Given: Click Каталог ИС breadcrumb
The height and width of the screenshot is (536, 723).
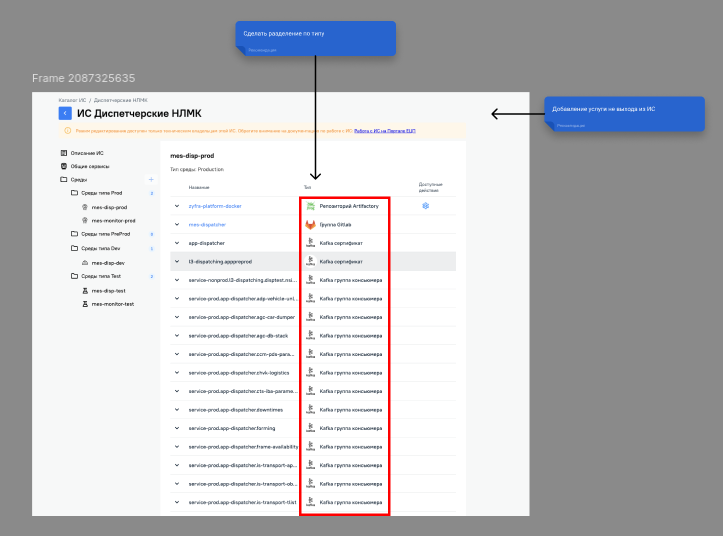Looking at the screenshot, I should coord(72,100).
